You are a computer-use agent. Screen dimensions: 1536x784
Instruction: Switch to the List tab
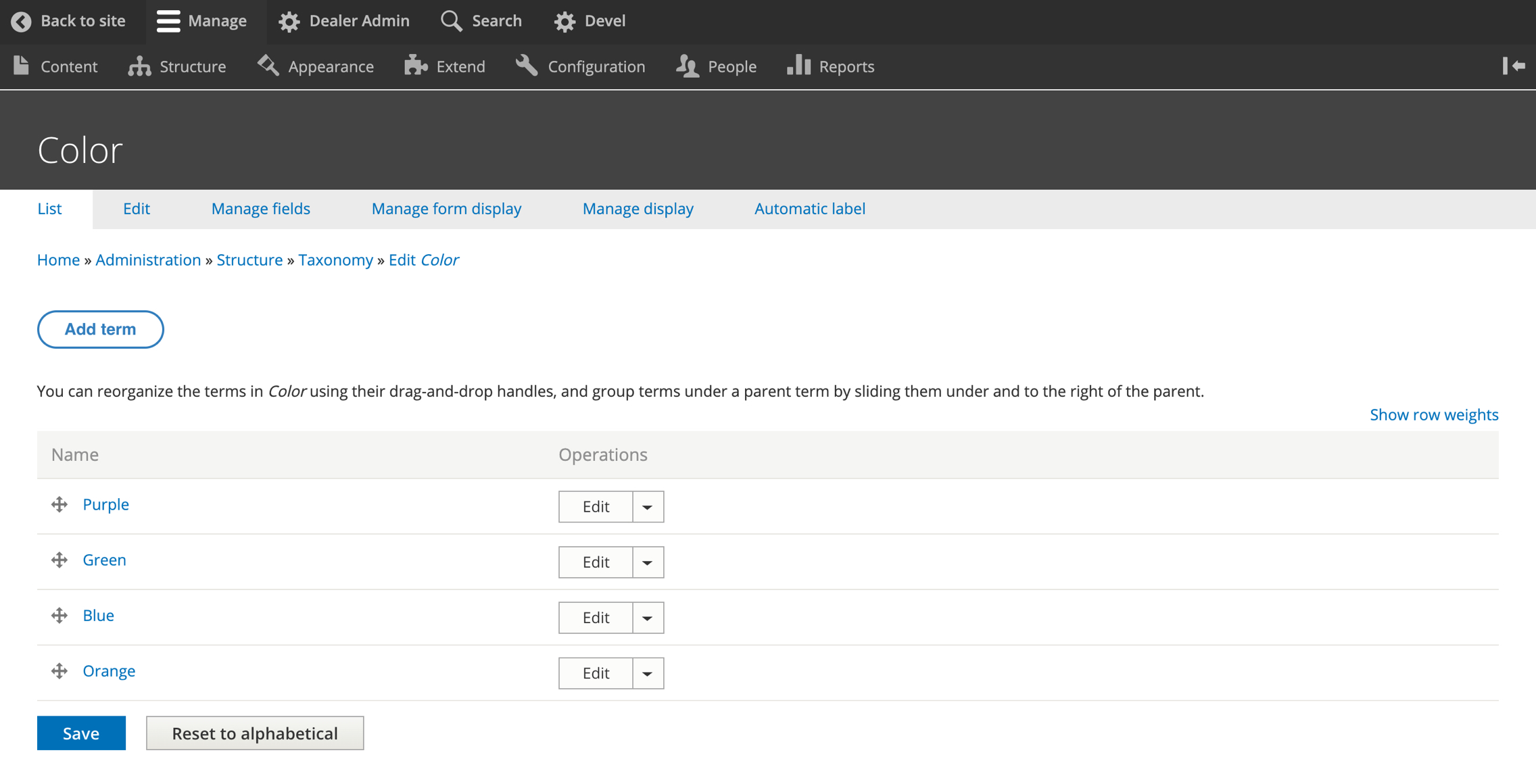(x=49, y=209)
